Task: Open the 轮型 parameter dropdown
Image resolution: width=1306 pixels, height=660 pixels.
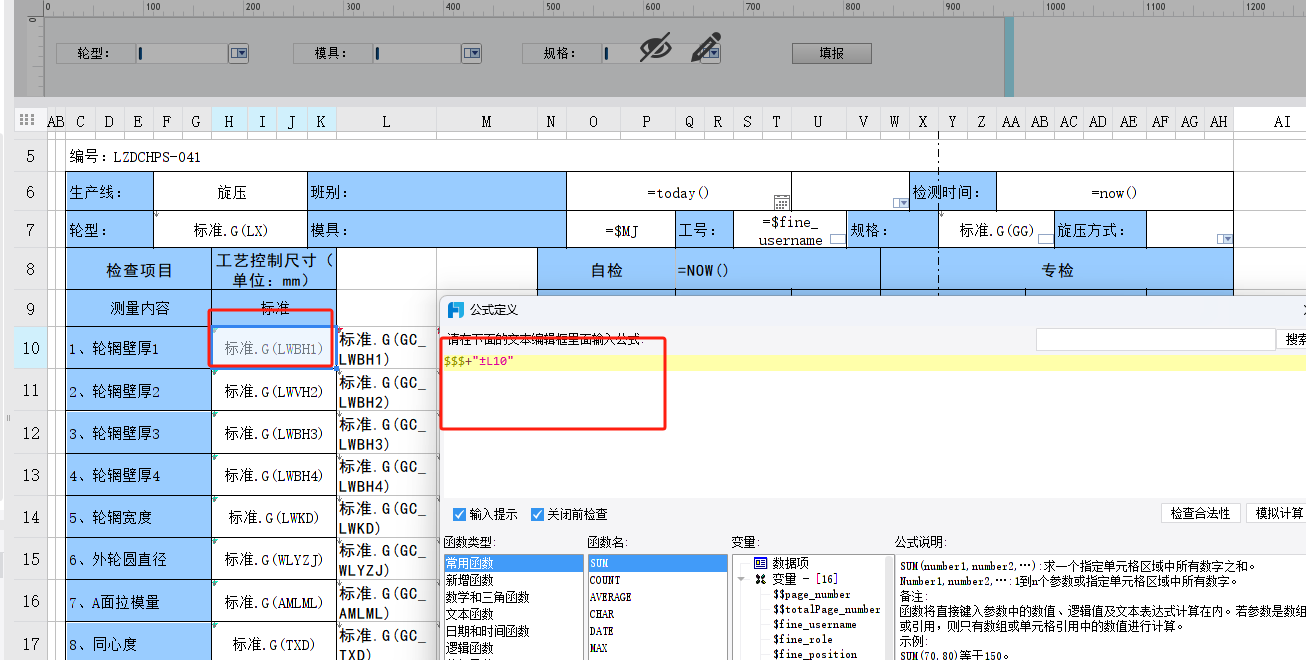Action: pyautogui.click(x=239, y=53)
